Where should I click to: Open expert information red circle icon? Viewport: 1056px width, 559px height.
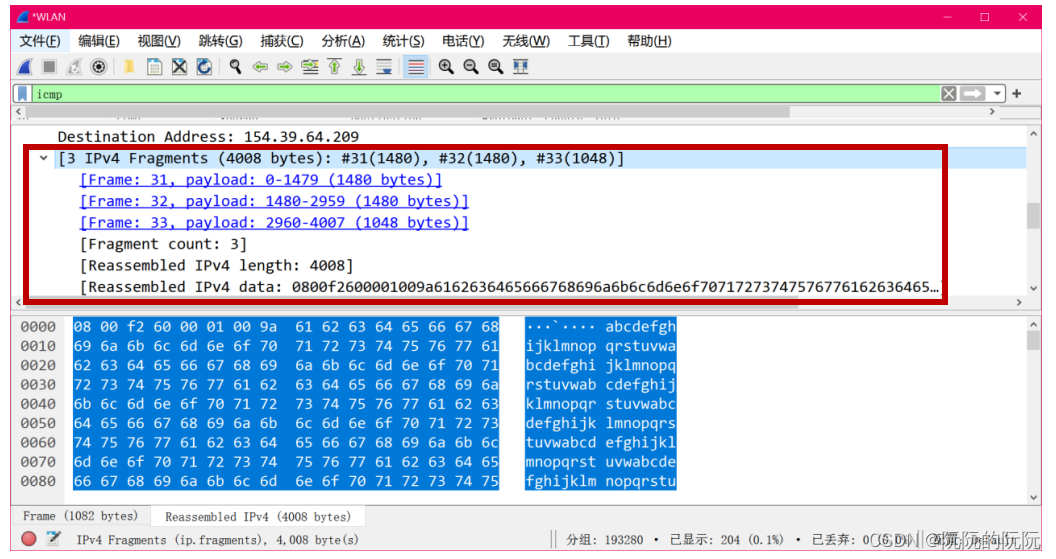28,539
